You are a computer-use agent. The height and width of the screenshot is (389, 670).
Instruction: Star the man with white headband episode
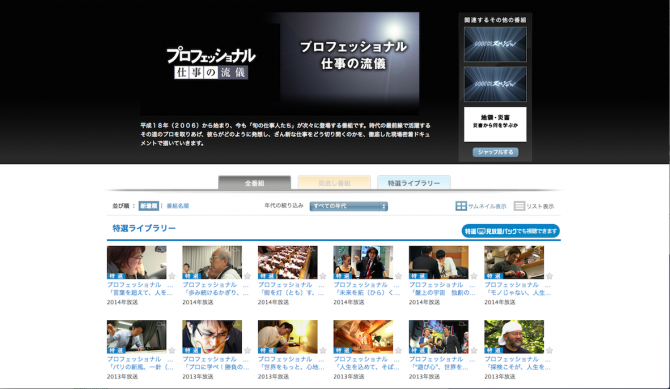click(549, 351)
